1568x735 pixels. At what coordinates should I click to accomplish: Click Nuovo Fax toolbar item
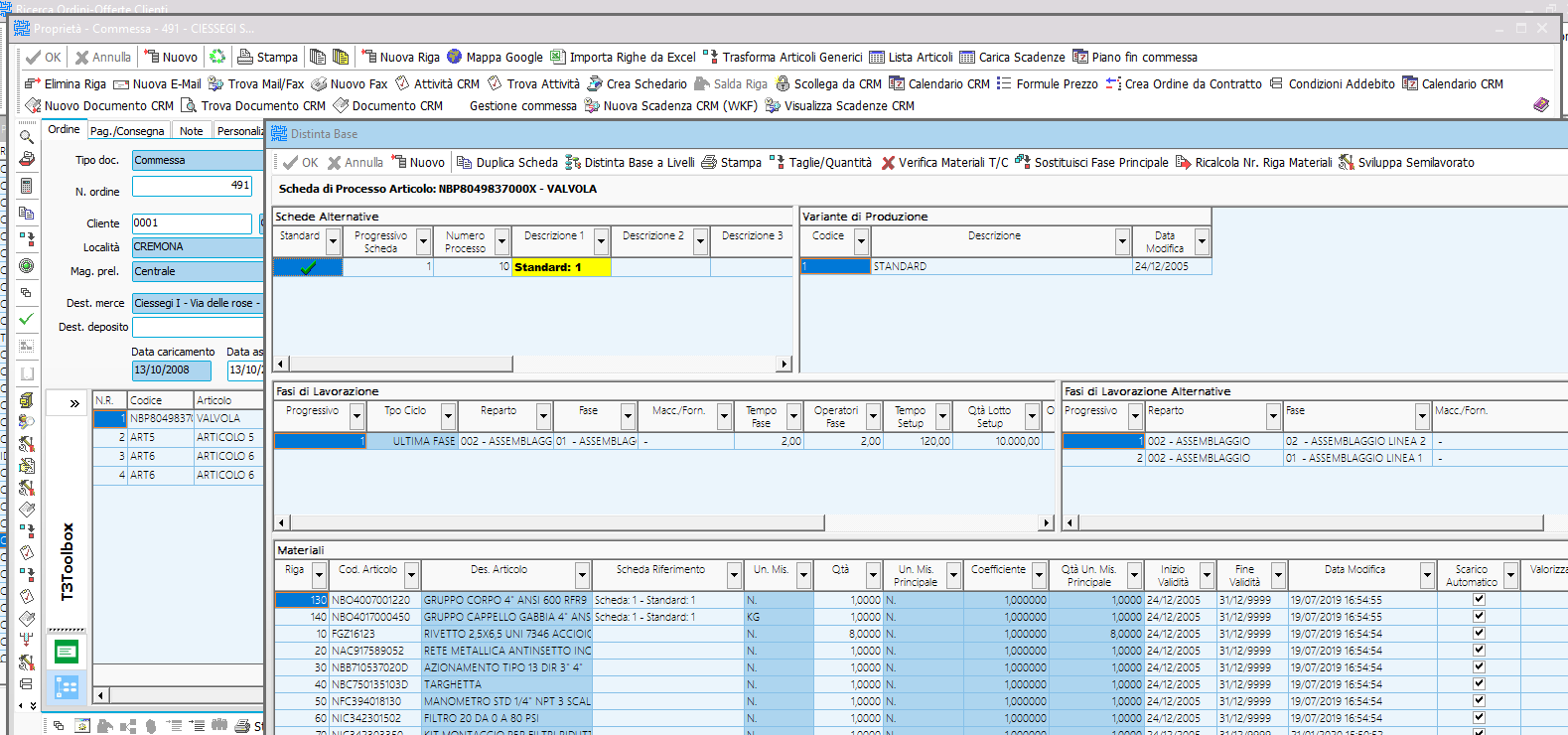(350, 83)
